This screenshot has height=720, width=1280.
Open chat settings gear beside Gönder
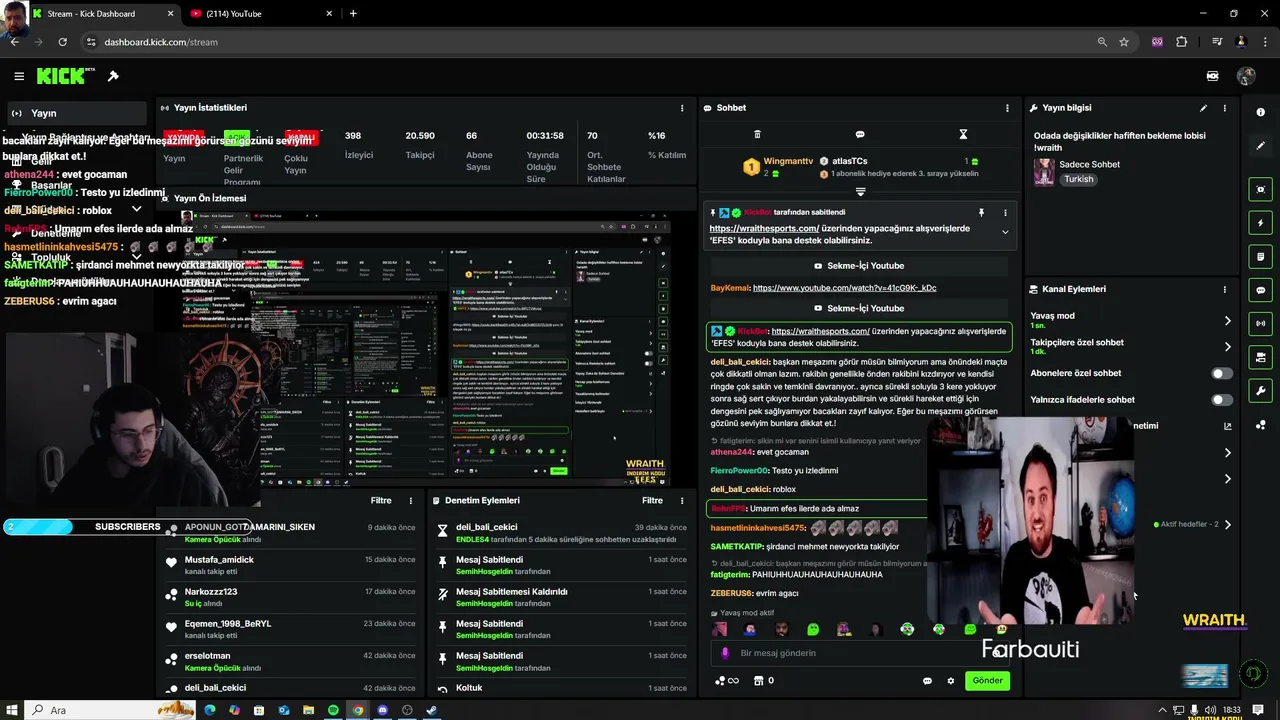951,681
